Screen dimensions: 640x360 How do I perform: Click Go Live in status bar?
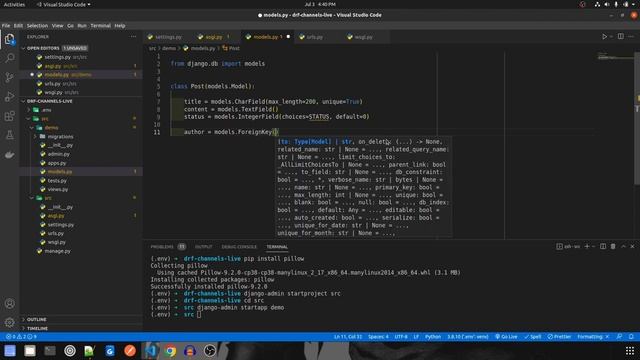tap(506, 337)
